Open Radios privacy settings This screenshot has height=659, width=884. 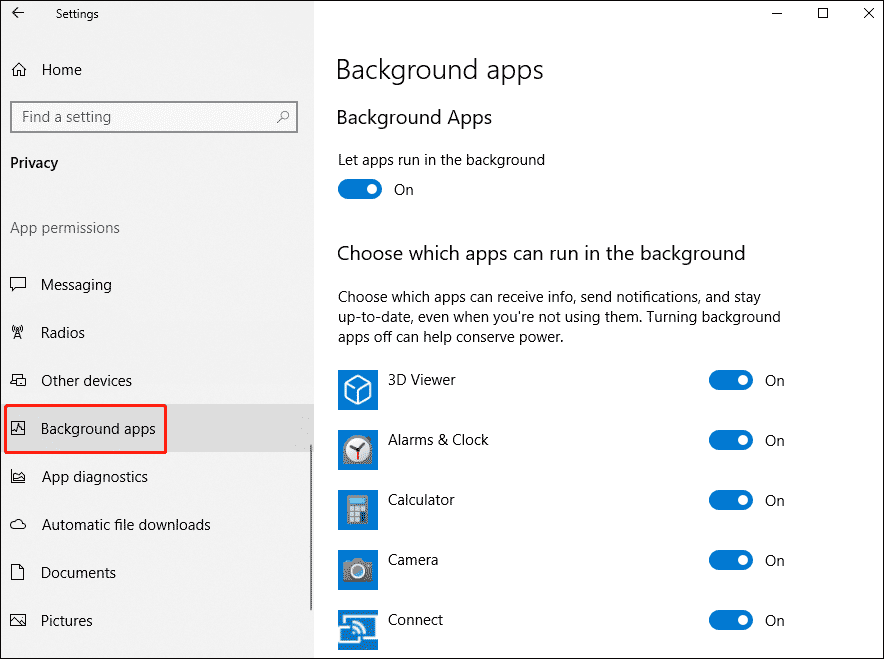pos(157,332)
